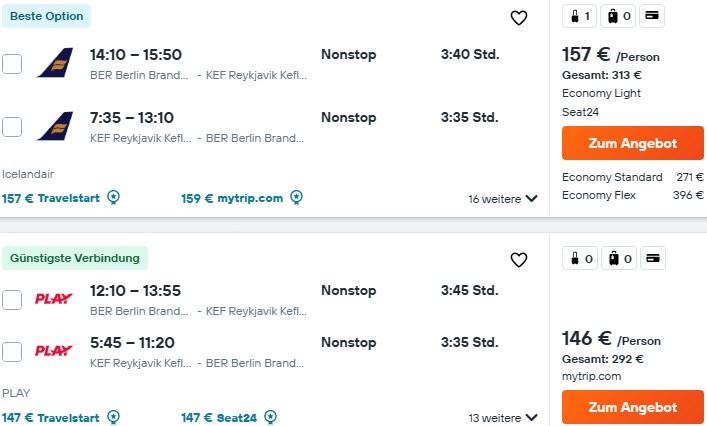Tick the PLAY 5:45 – 11:20 return checkbox
Viewport: 707px width, 426px height.
12,352
